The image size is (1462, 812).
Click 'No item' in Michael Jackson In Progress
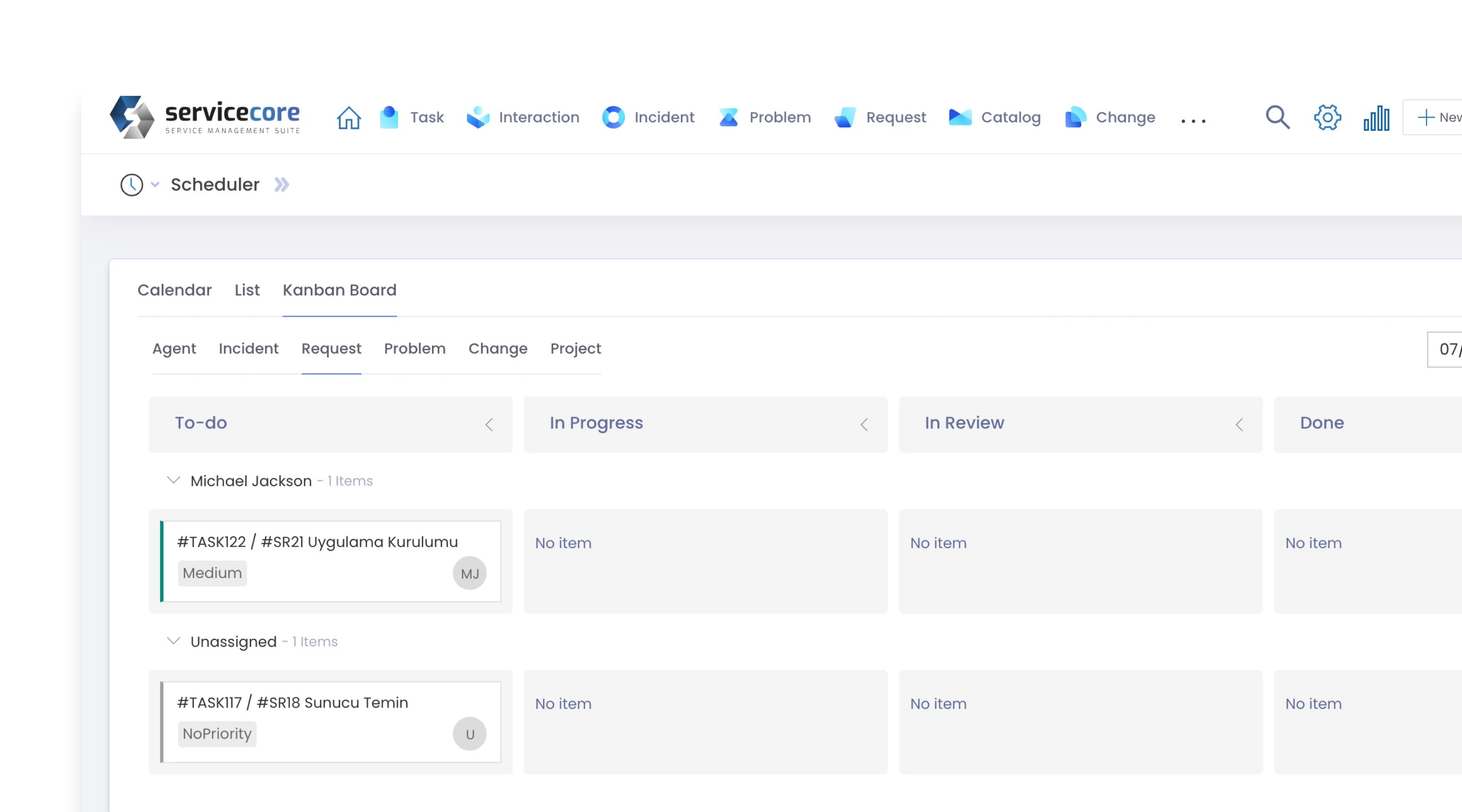[563, 543]
